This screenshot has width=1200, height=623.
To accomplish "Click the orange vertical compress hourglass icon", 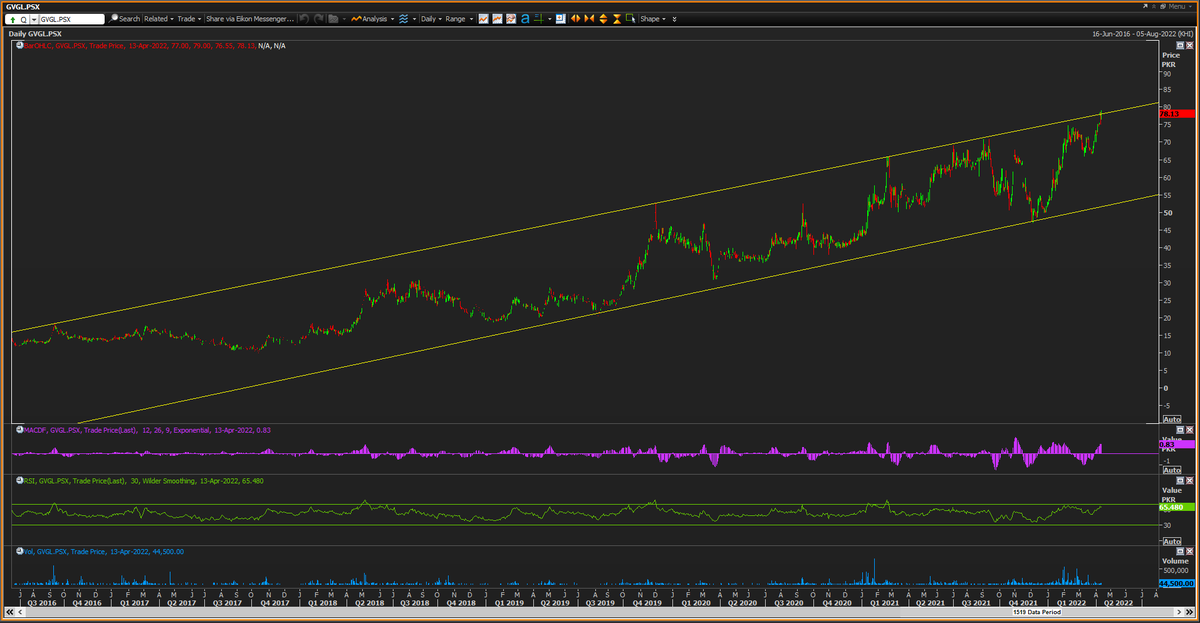I will tap(616, 19).
